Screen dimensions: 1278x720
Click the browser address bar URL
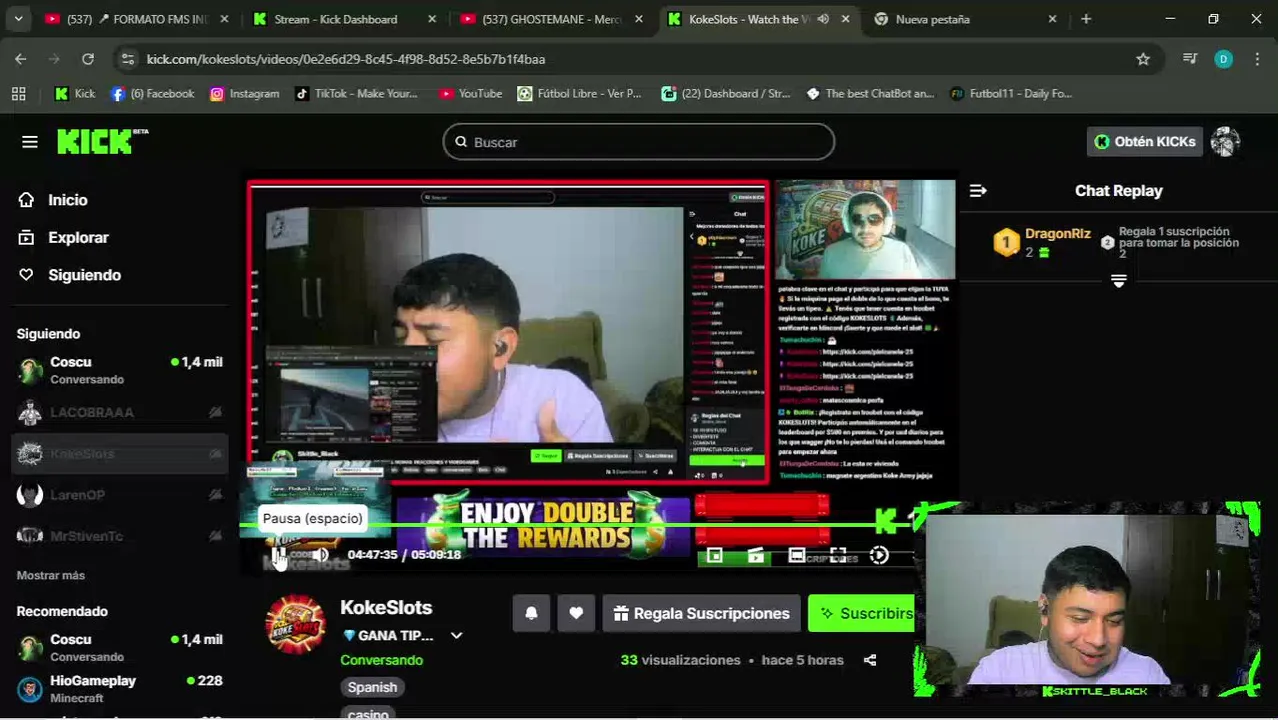pyautogui.click(x=346, y=59)
